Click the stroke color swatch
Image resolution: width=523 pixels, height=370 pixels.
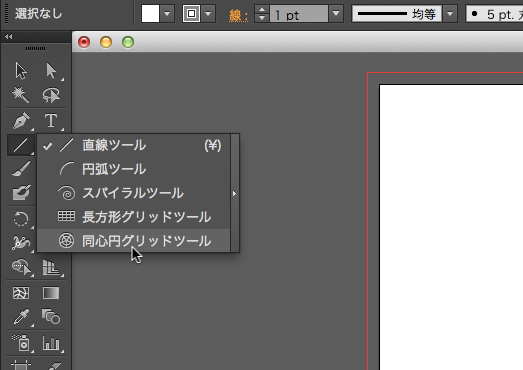click(x=191, y=14)
